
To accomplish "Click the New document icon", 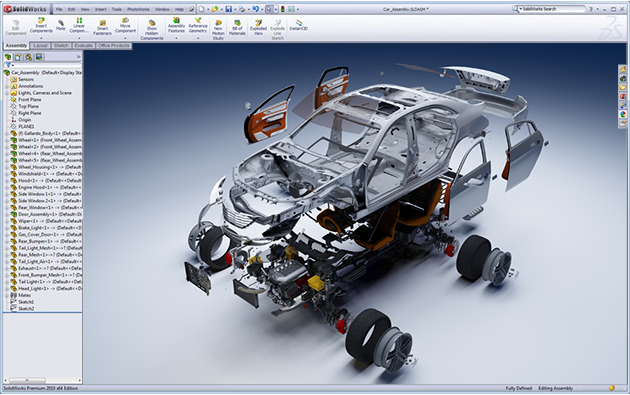I will (202, 9).
